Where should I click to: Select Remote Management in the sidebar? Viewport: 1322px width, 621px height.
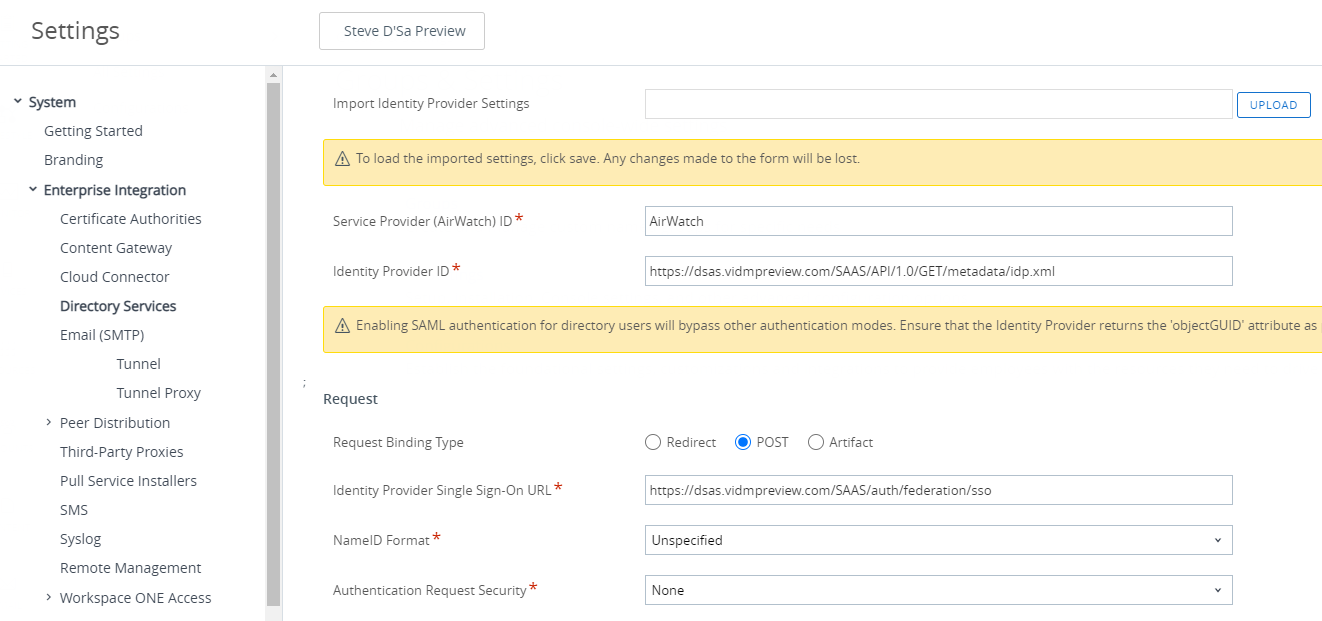point(130,567)
